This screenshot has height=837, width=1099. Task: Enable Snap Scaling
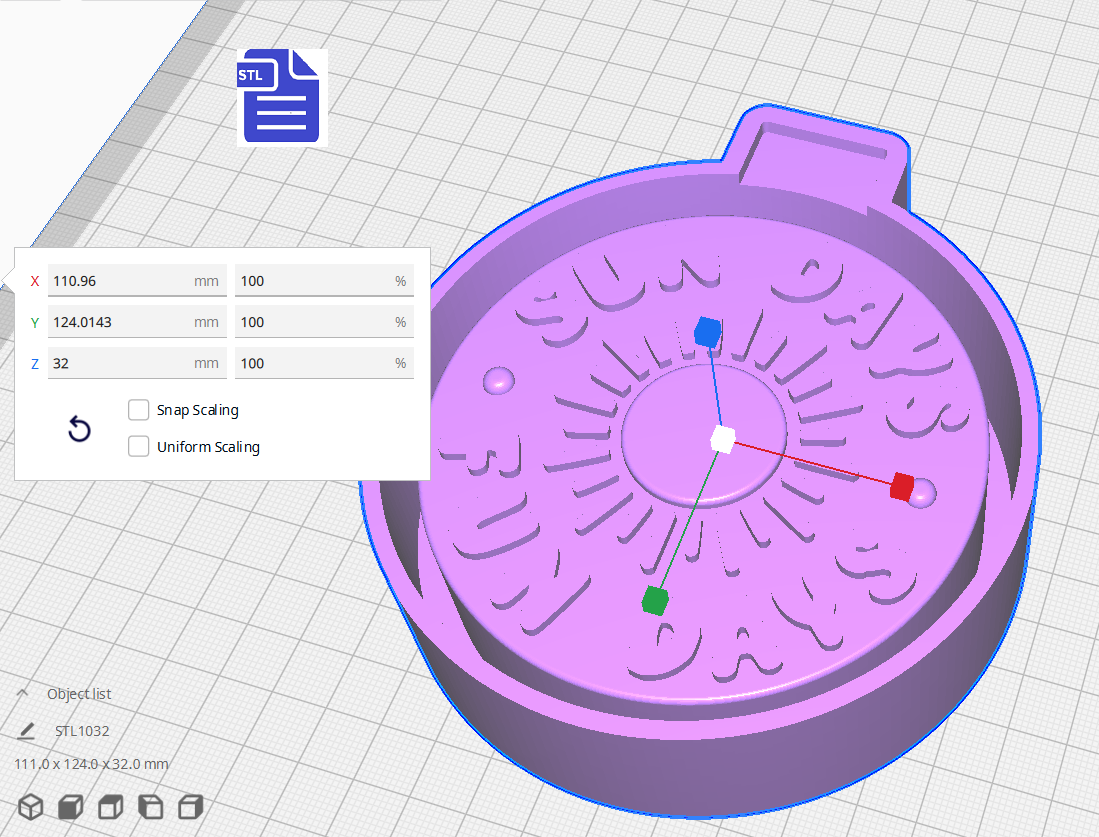click(138, 409)
